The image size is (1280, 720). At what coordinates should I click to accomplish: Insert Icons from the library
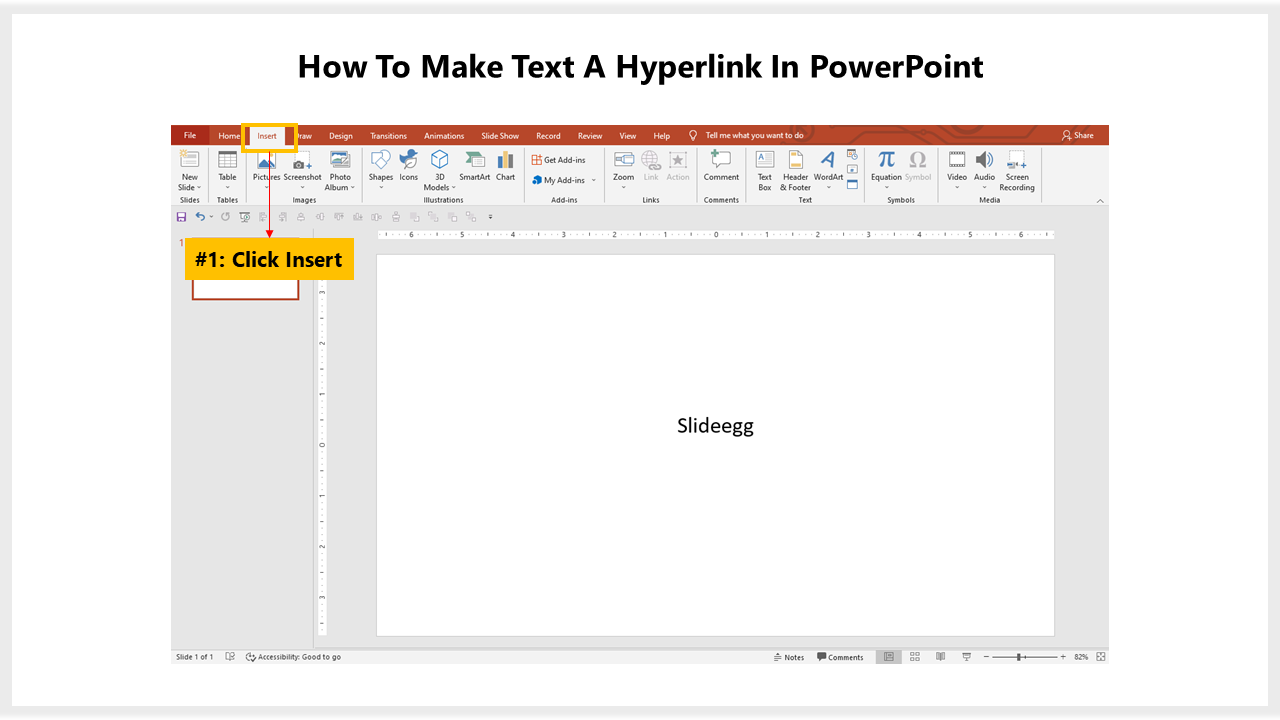click(409, 166)
